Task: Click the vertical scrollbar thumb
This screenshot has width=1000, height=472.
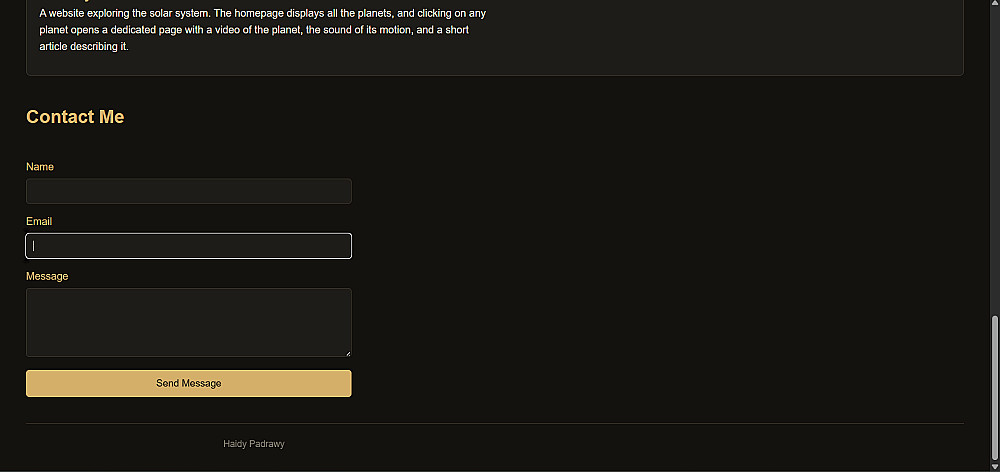Action: pyautogui.click(x=994, y=388)
